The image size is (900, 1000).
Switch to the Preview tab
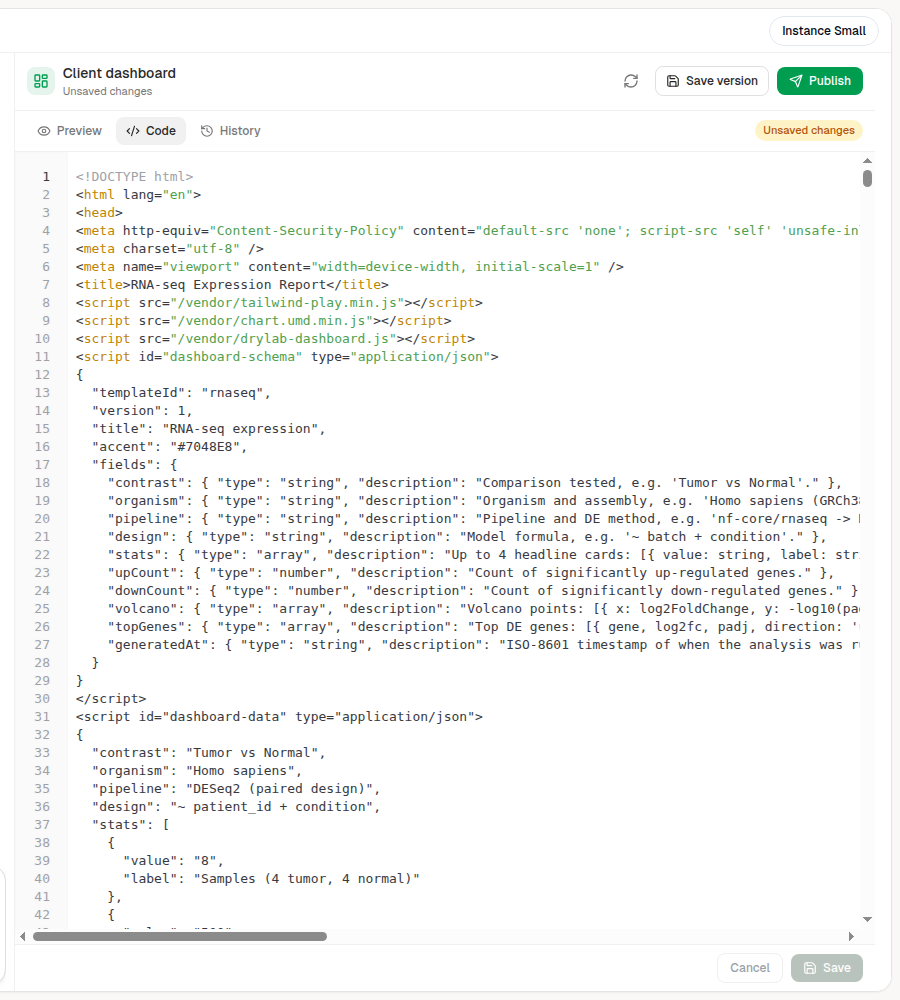70,131
